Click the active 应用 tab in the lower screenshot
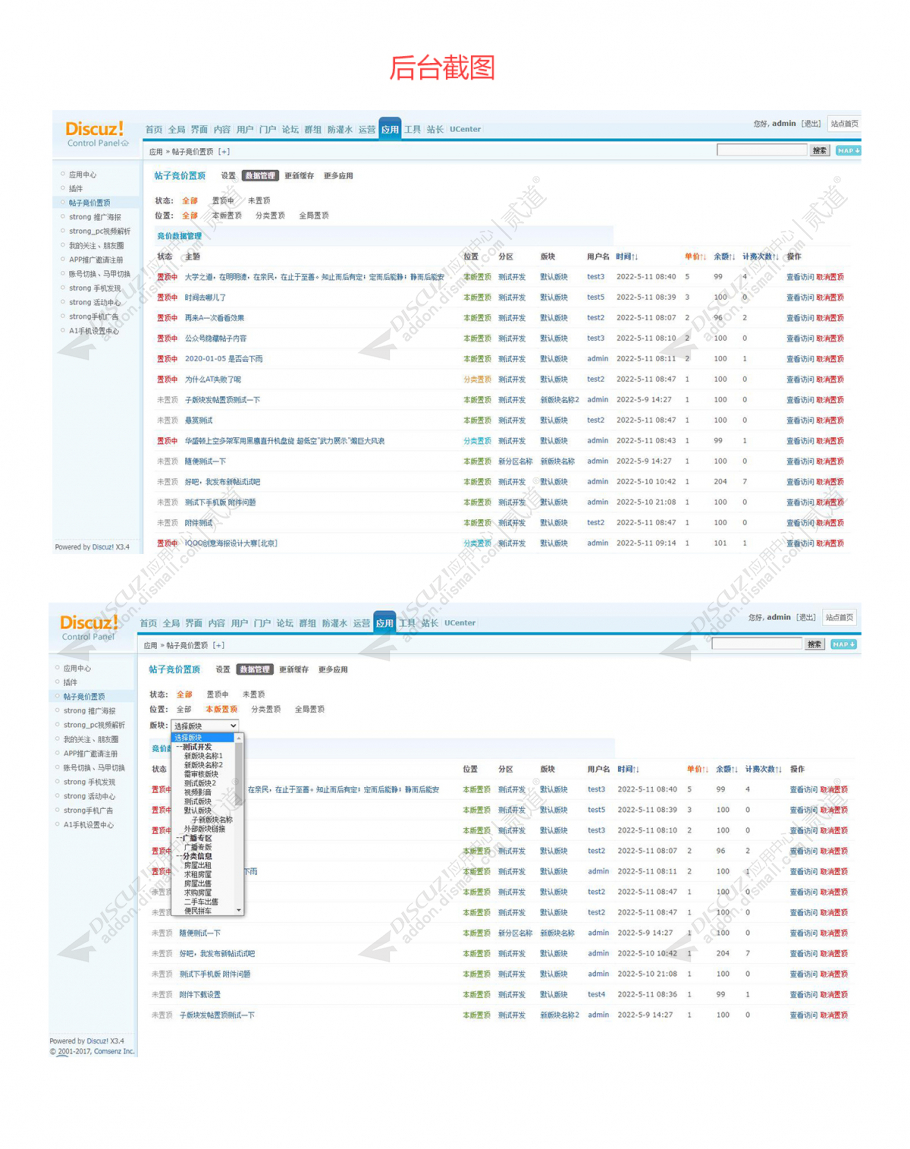 [384, 623]
